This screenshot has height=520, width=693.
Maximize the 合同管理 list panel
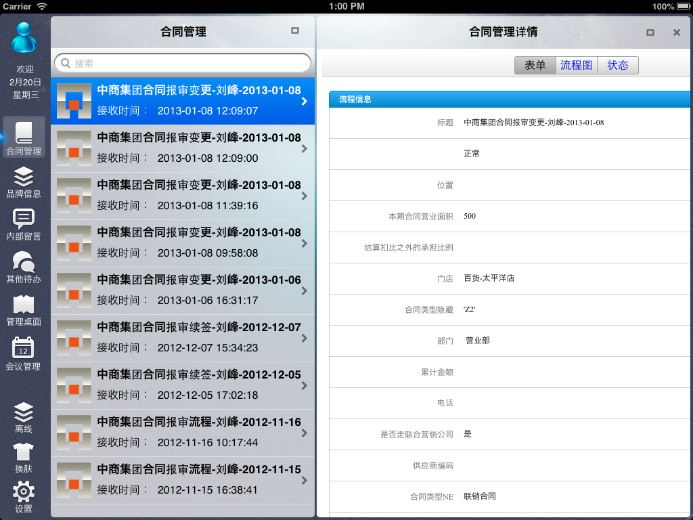(x=294, y=31)
